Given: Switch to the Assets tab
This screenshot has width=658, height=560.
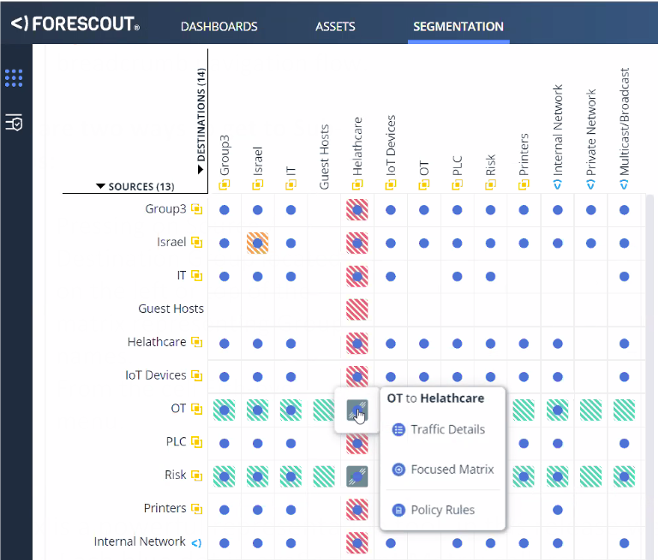Looking at the screenshot, I should tap(335, 26).
